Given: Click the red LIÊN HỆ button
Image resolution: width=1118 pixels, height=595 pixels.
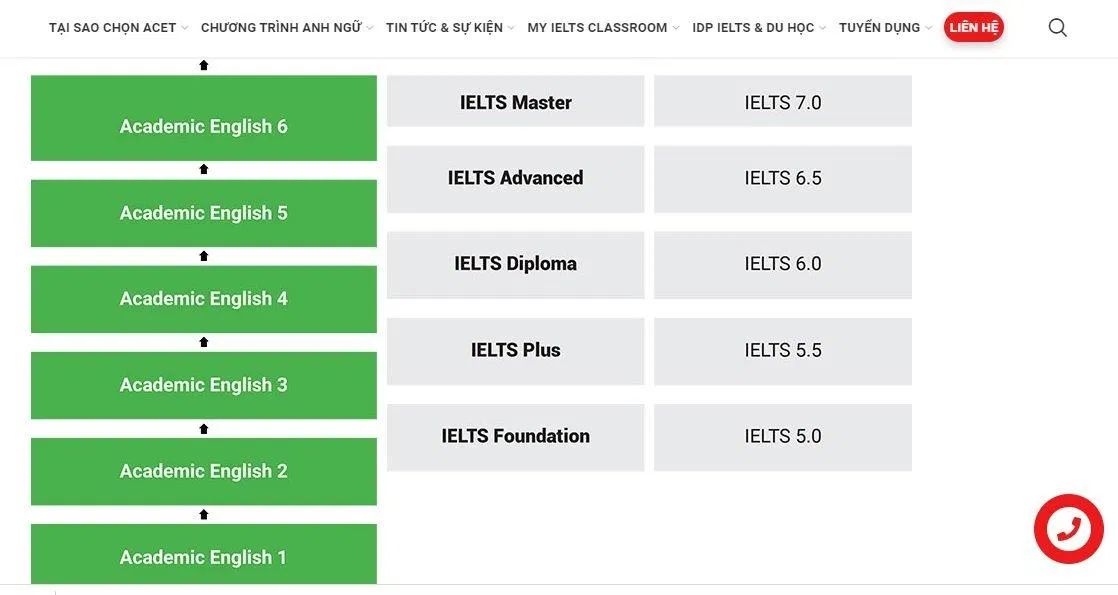Looking at the screenshot, I should coord(973,27).
